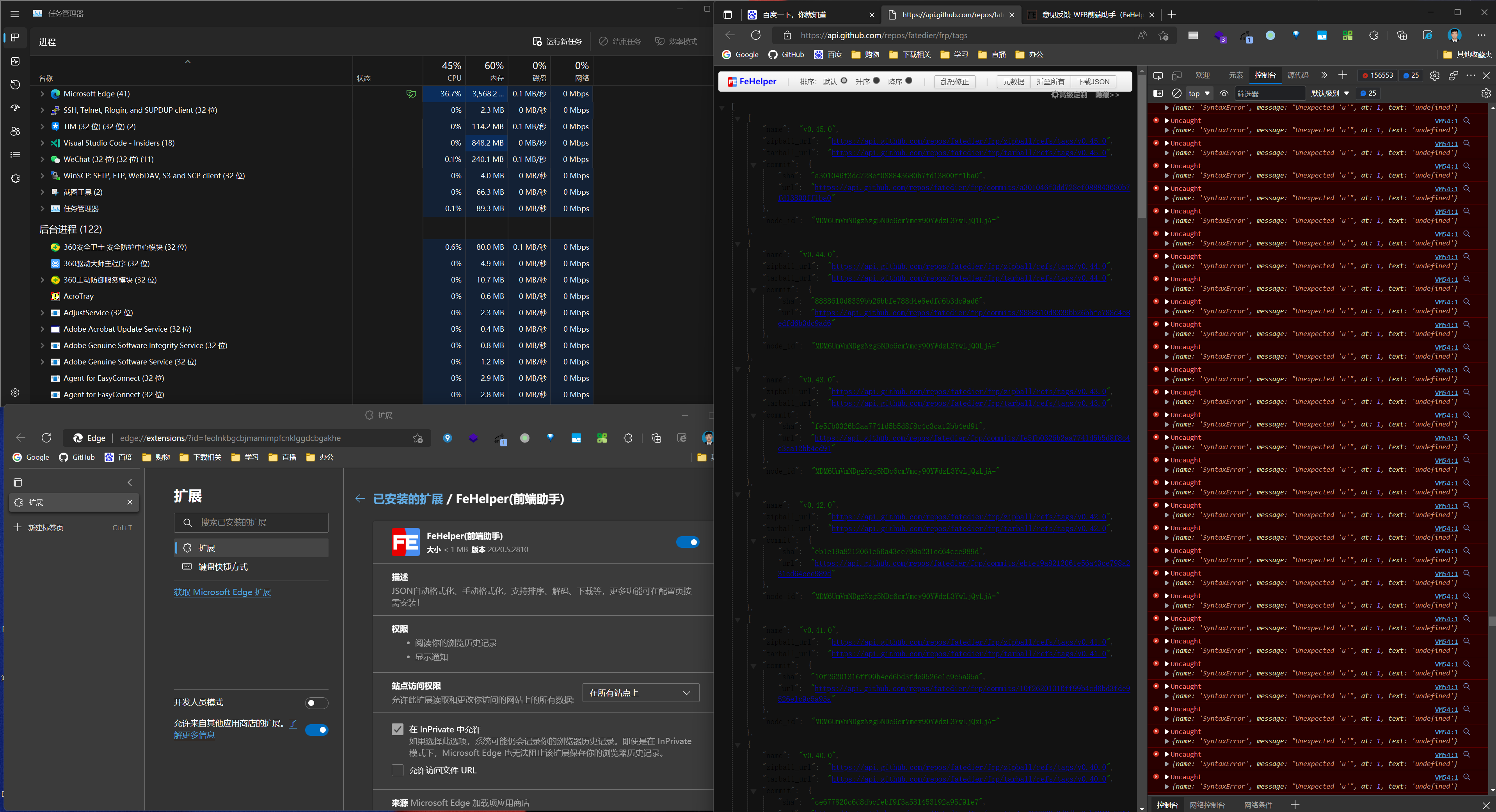The width and height of the screenshot is (1496, 812).
Task: Open App history in Task Manager sidebar
Action: (16, 85)
